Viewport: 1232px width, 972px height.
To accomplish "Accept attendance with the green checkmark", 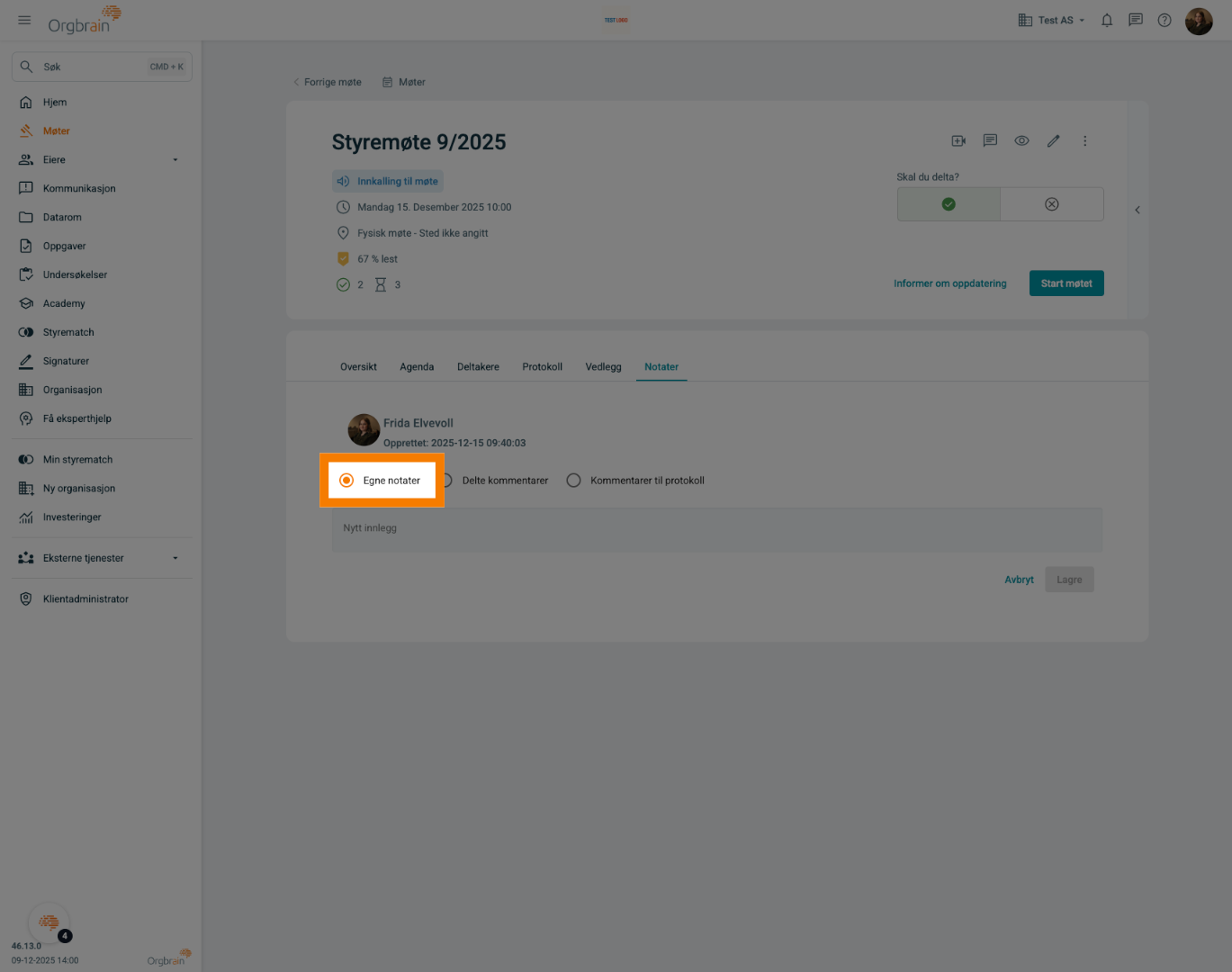I will [949, 204].
